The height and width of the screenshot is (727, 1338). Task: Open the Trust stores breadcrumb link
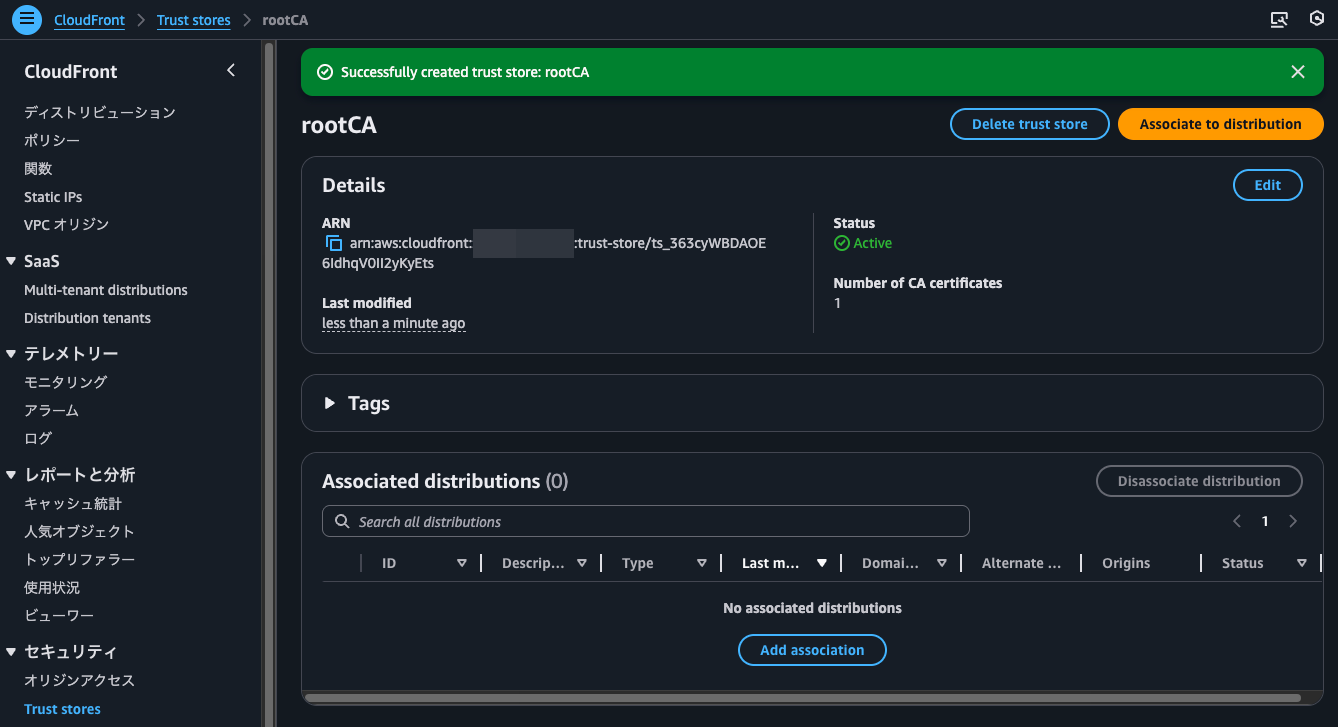[193, 19]
